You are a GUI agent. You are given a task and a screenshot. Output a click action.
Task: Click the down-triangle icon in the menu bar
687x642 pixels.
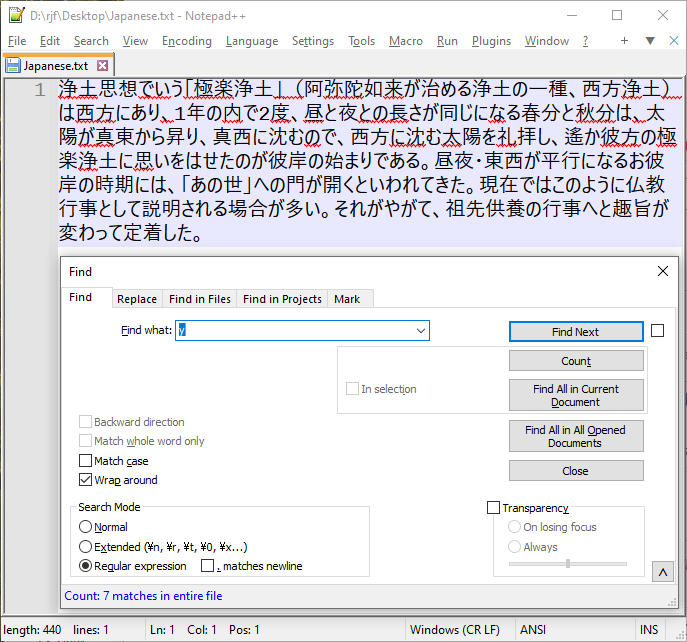(x=649, y=41)
